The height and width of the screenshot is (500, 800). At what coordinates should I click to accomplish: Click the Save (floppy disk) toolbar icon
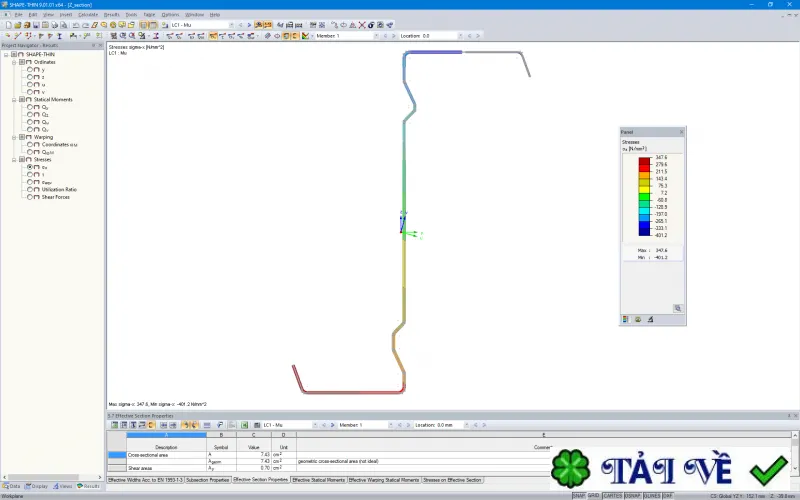click(x=36, y=24)
